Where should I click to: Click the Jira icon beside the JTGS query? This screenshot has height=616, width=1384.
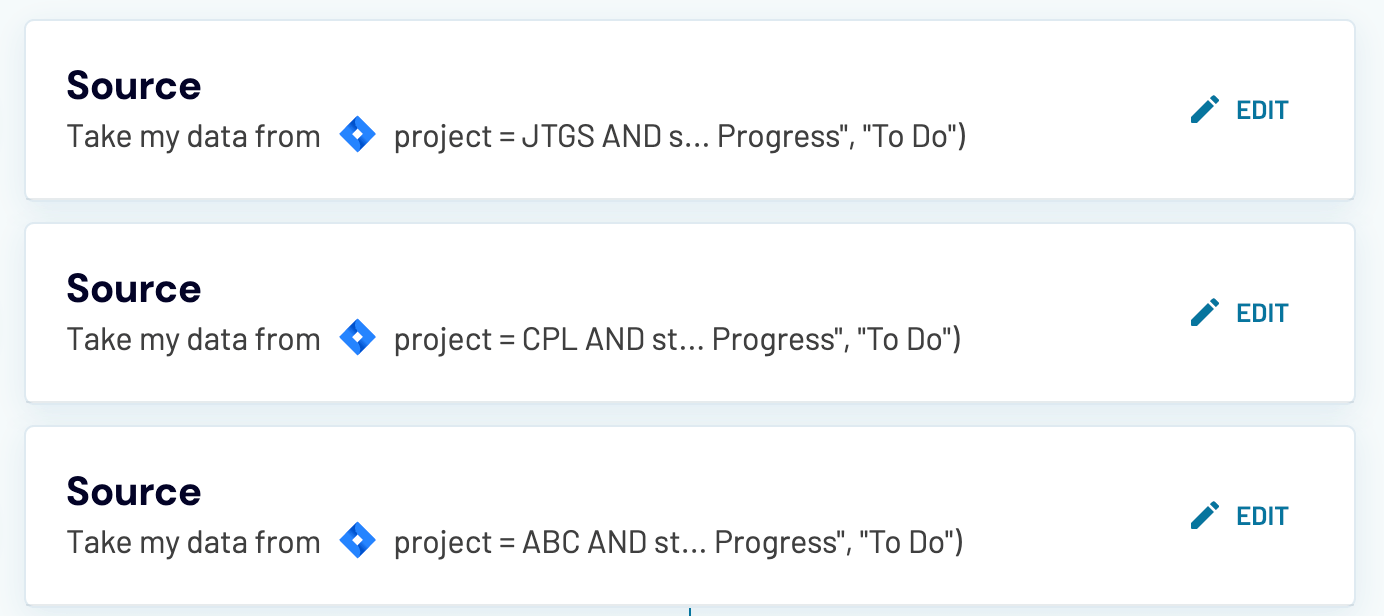click(x=357, y=135)
